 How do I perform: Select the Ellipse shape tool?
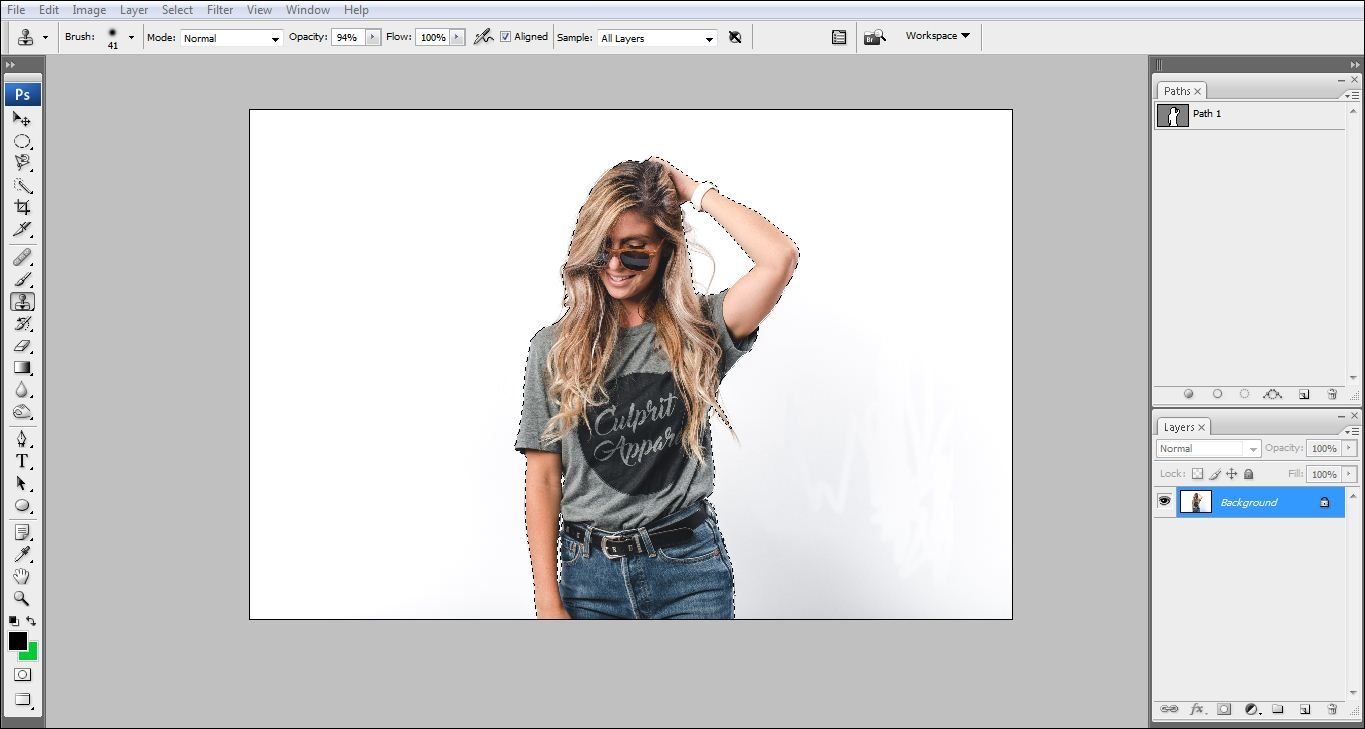[22, 505]
